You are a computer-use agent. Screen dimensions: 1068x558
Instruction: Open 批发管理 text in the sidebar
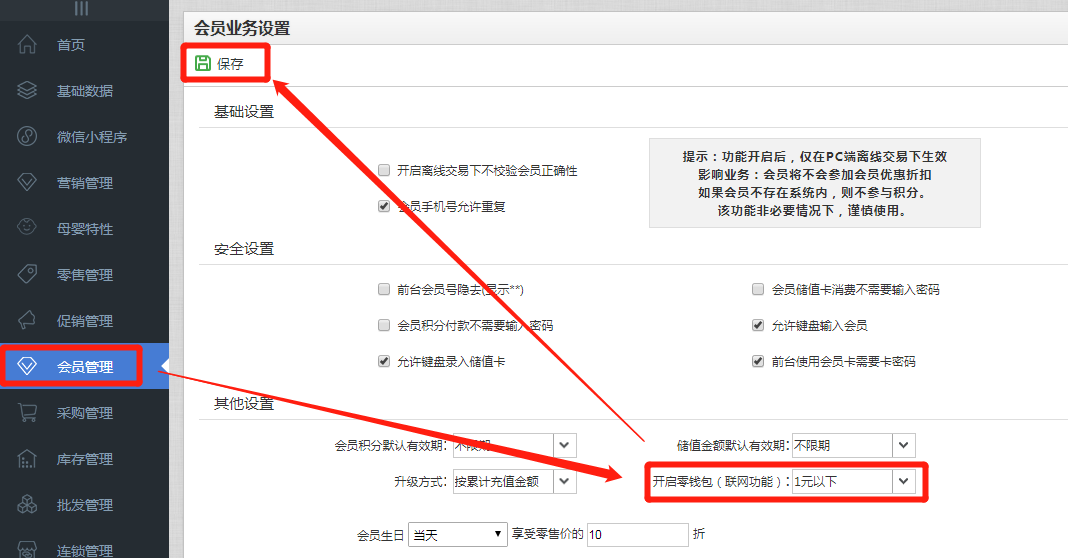[84, 506]
